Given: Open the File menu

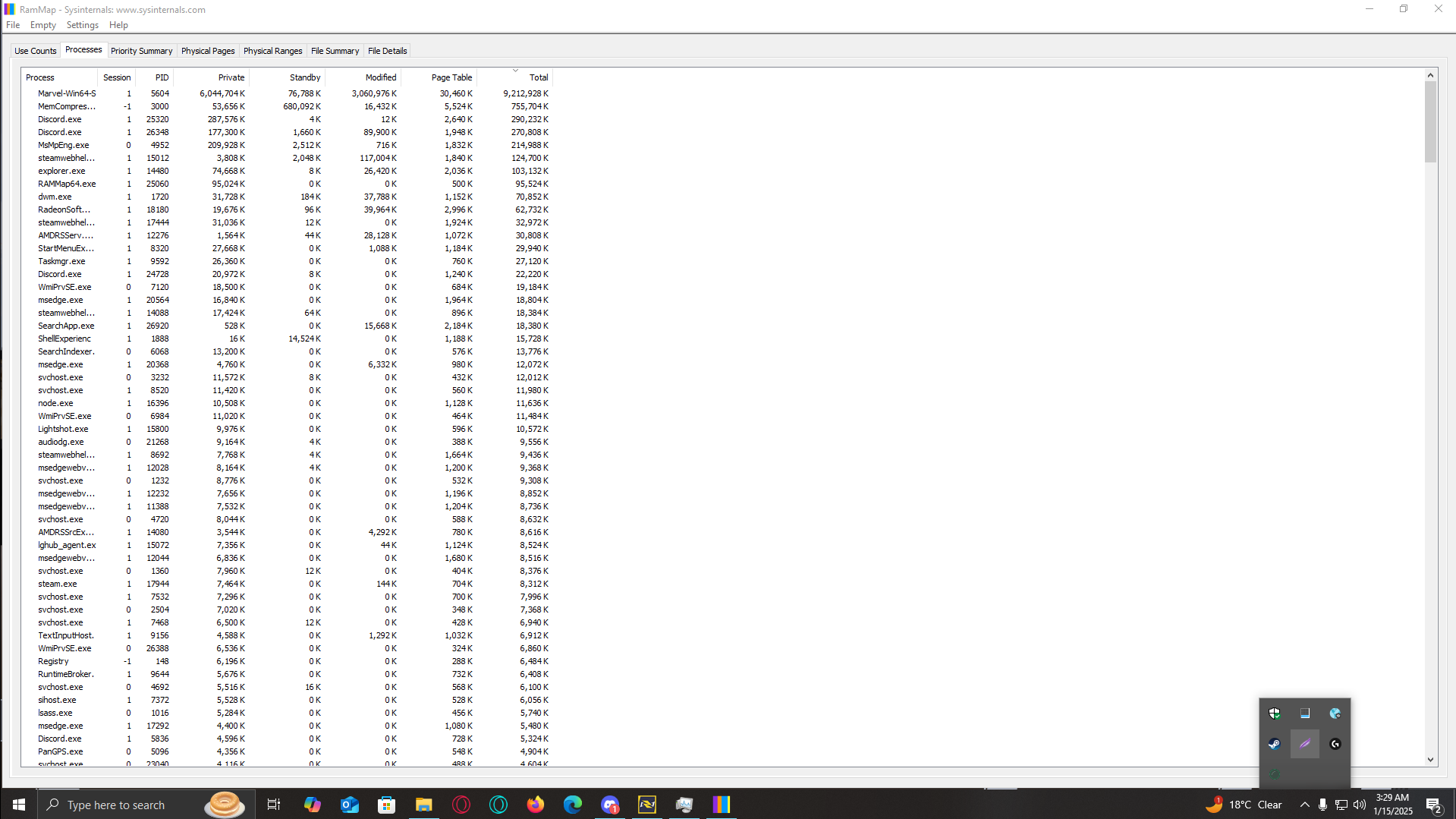Looking at the screenshot, I should pos(13,25).
